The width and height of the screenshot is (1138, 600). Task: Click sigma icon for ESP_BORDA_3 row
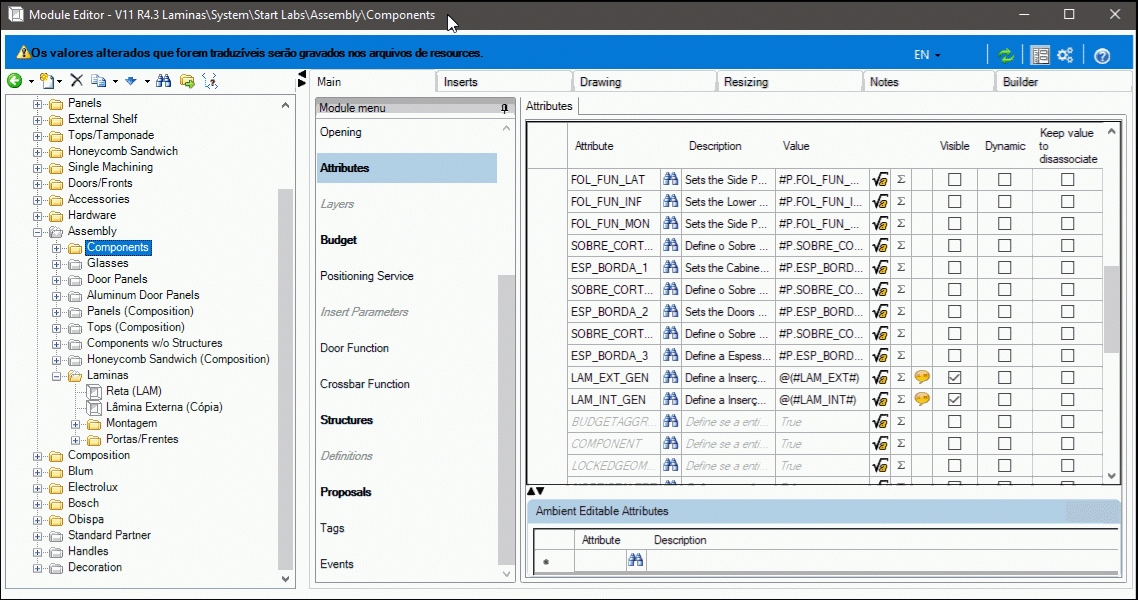(901, 356)
